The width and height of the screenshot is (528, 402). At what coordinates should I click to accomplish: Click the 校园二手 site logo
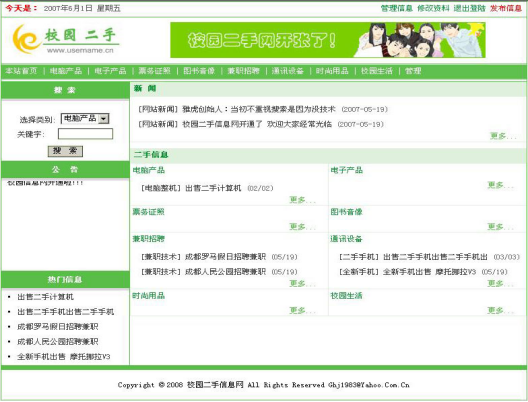click(x=66, y=39)
